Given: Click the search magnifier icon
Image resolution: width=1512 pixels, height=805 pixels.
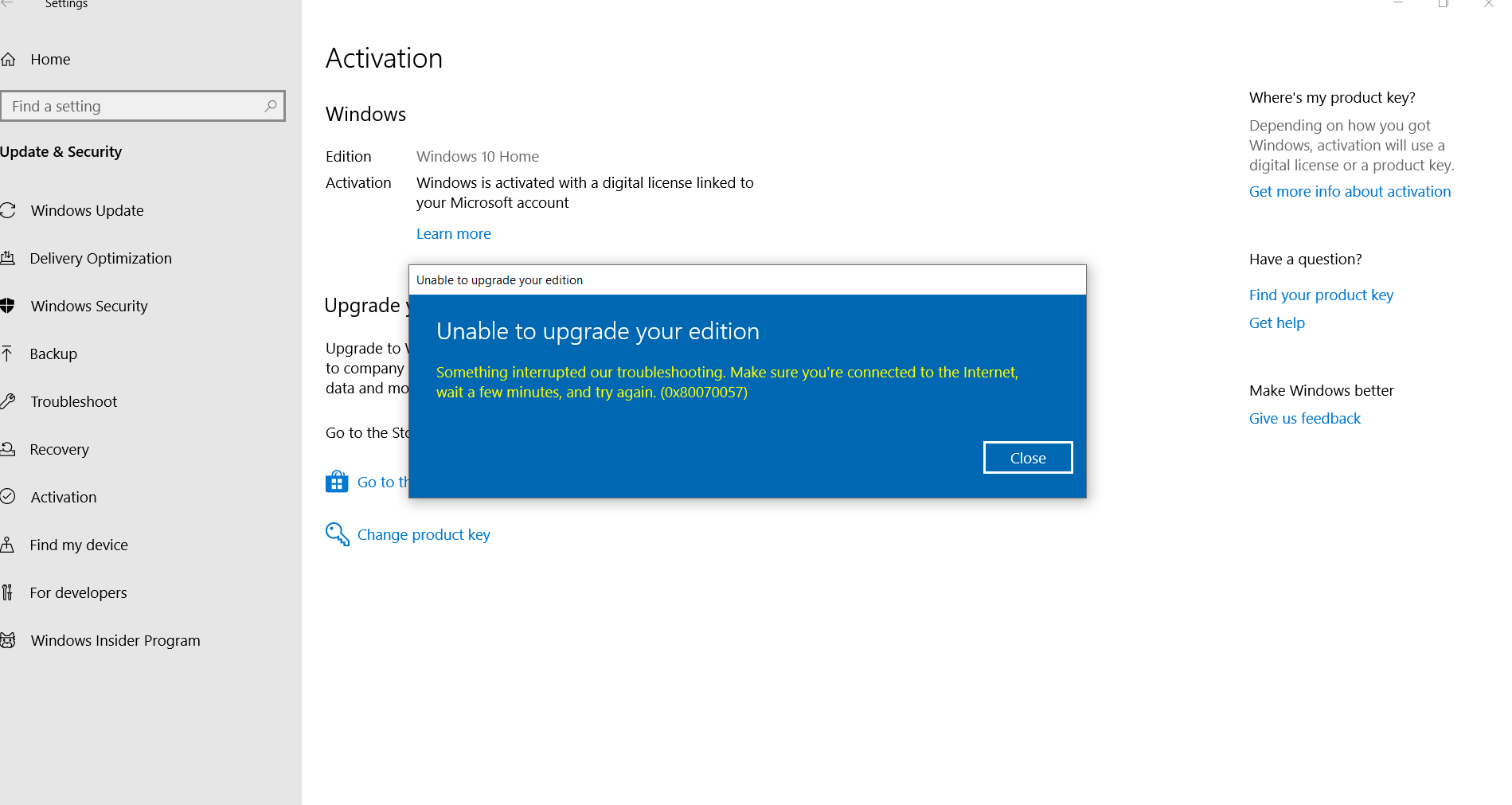Looking at the screenshot, I should tap(271, 106).
